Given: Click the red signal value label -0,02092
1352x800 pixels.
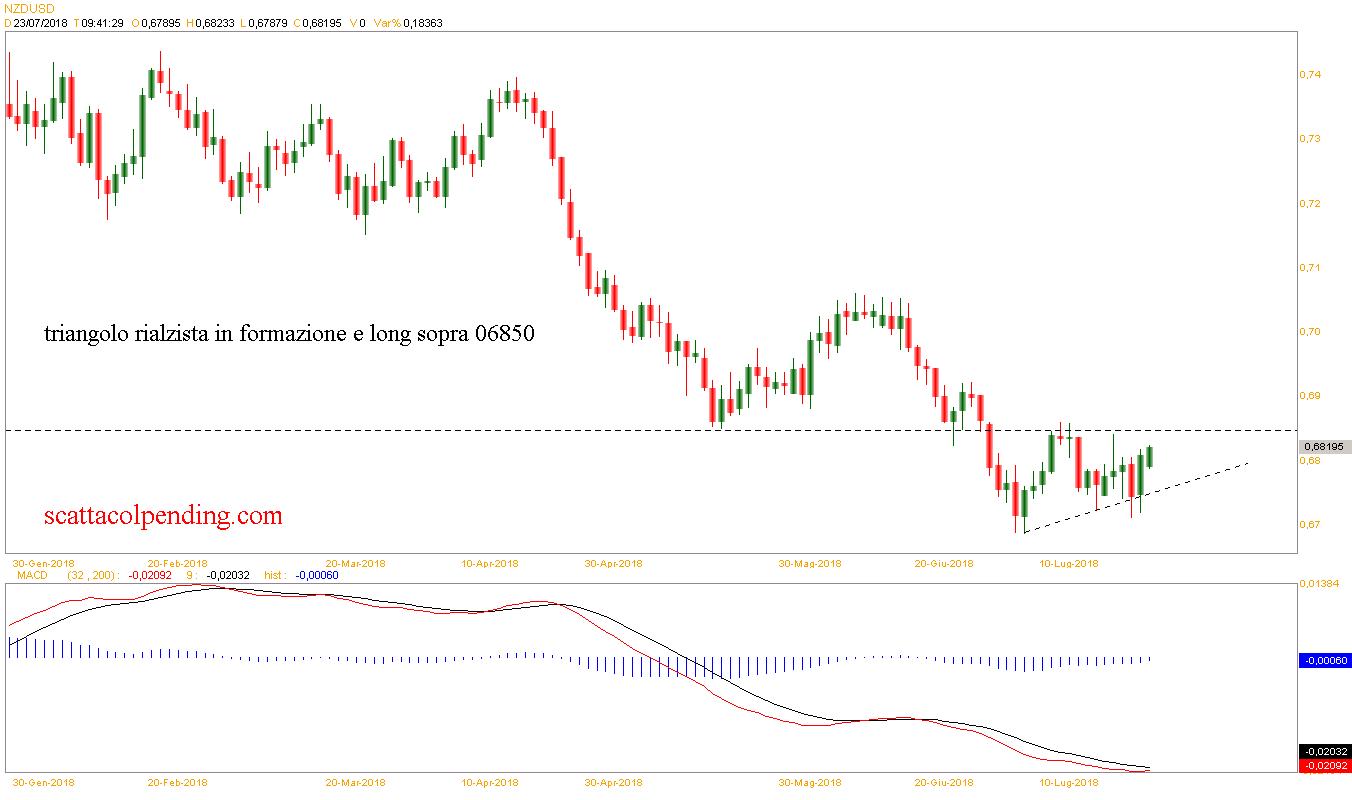Looking at the screenshot, I should click(1324, 766).
